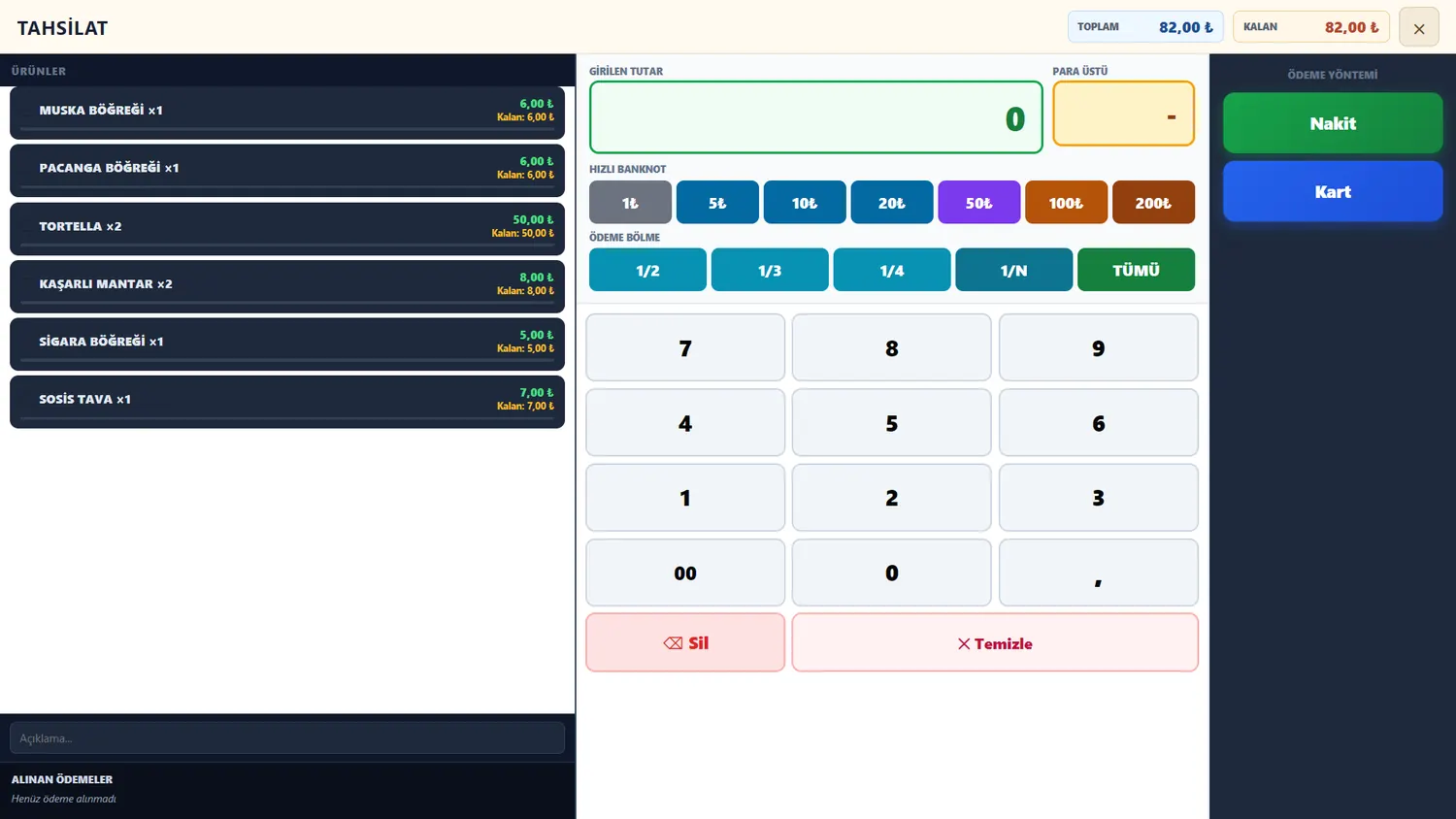This screenshot has height=819, width=1456.
Task: Add a 10₺ quick banknote
Action: point(805,203)
